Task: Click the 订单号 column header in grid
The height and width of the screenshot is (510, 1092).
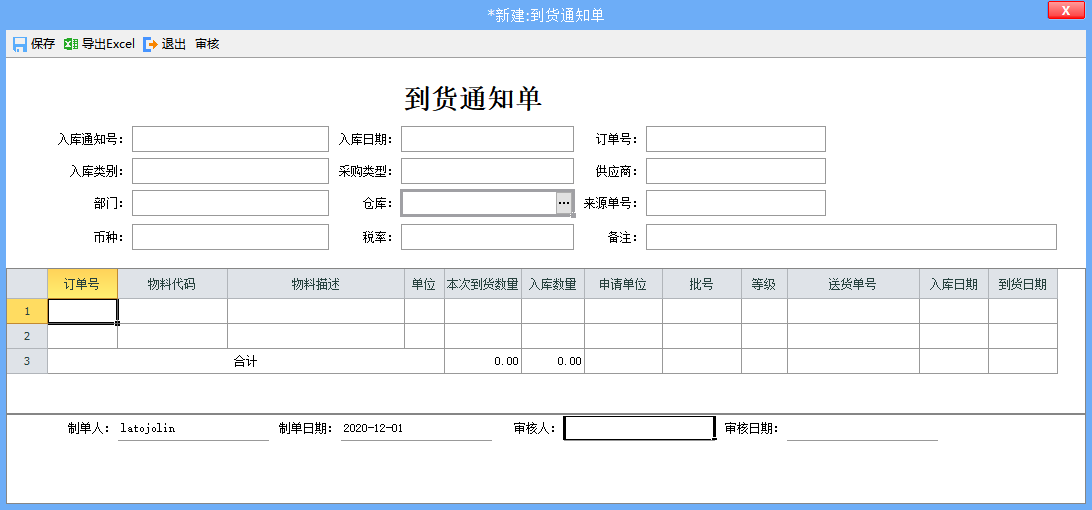Action: pyautogui.click(x=82, y=284)
